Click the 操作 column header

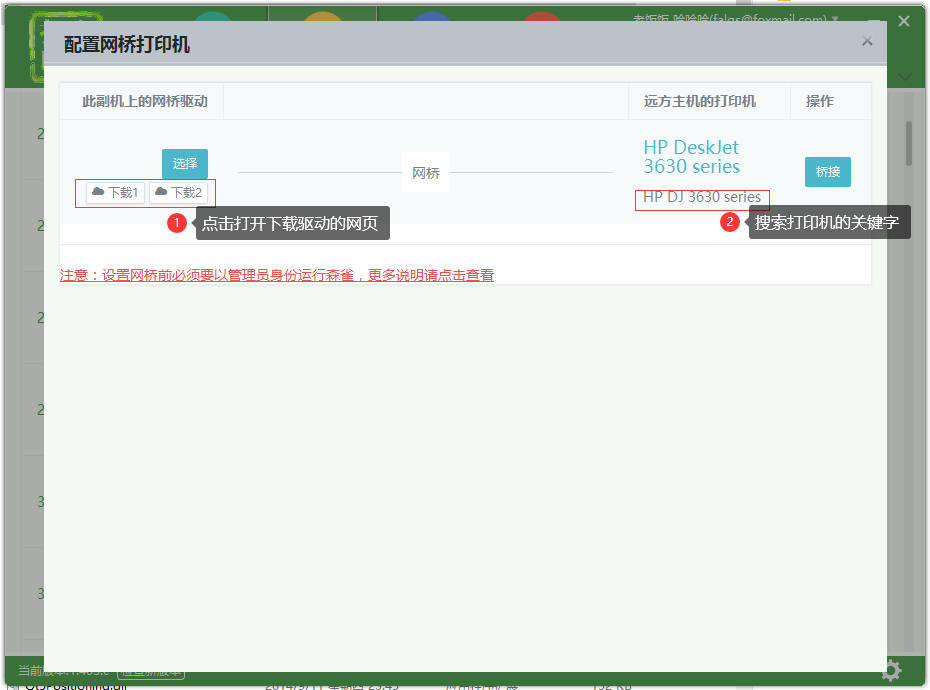(820, 101)
